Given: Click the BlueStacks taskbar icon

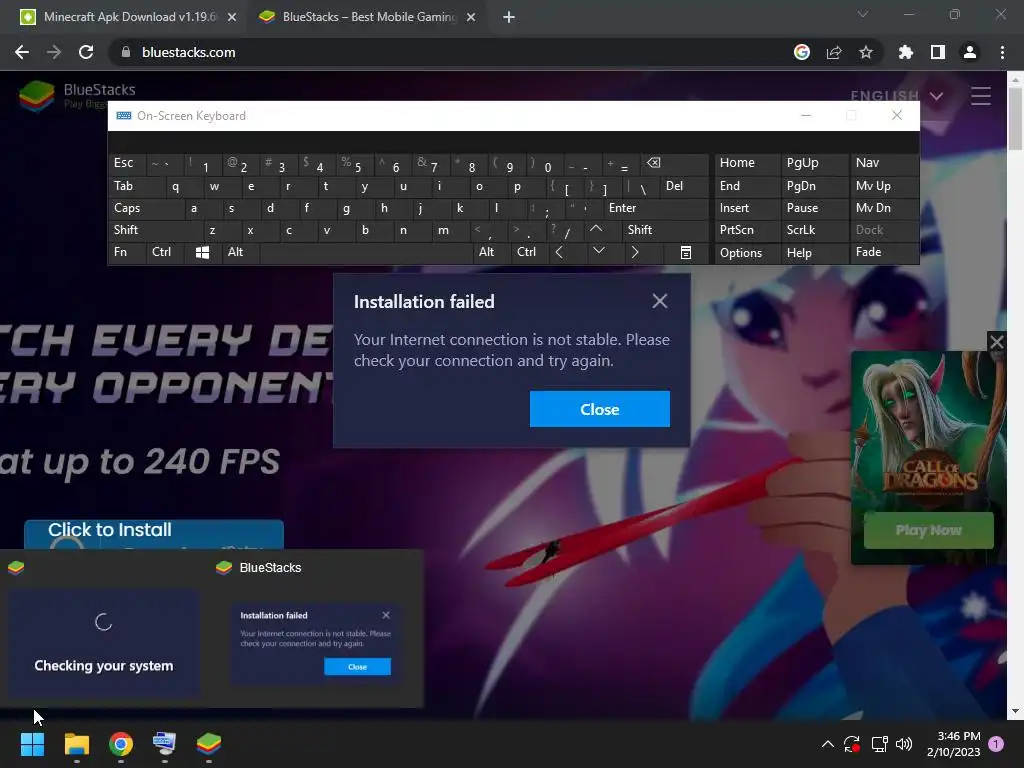Looking at the screenshot, I should (x=209, y=744).
